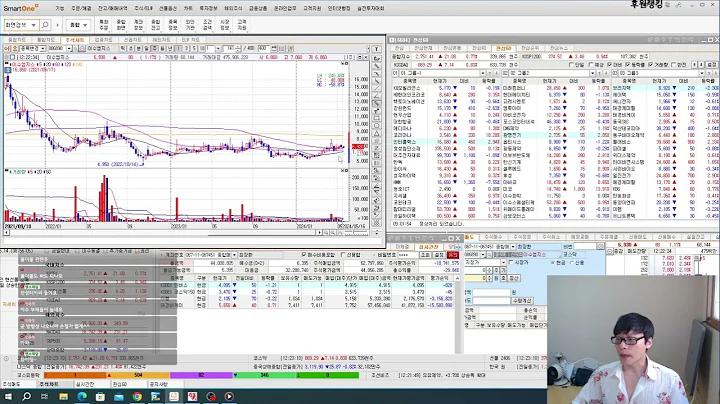The width and height of the screenshot is (720, 404).
Task: Open 계좌정보 toolbar shortcut
Action: [x=139, y=25]
